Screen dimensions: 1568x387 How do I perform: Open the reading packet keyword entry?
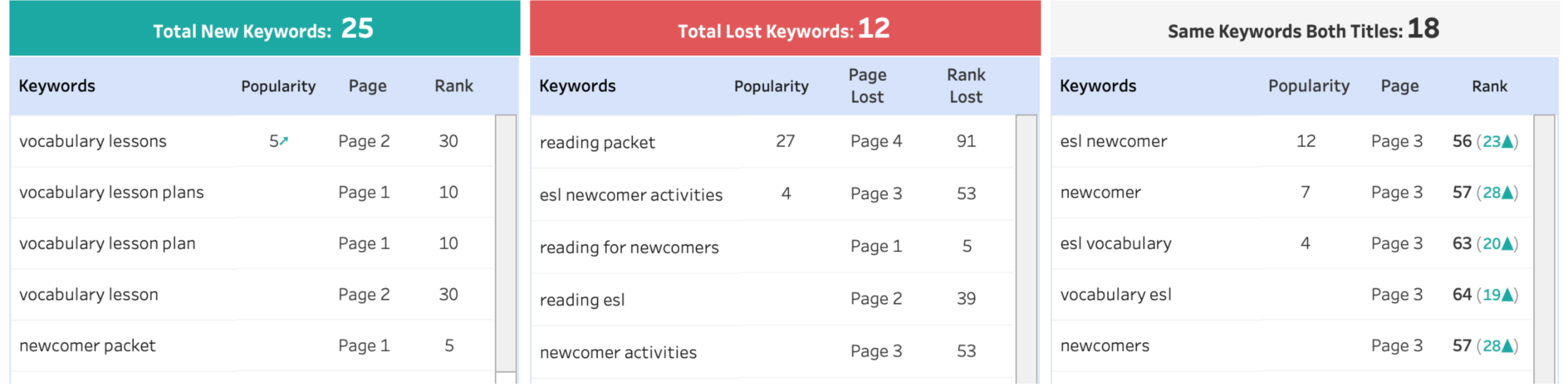pos(598,141)
